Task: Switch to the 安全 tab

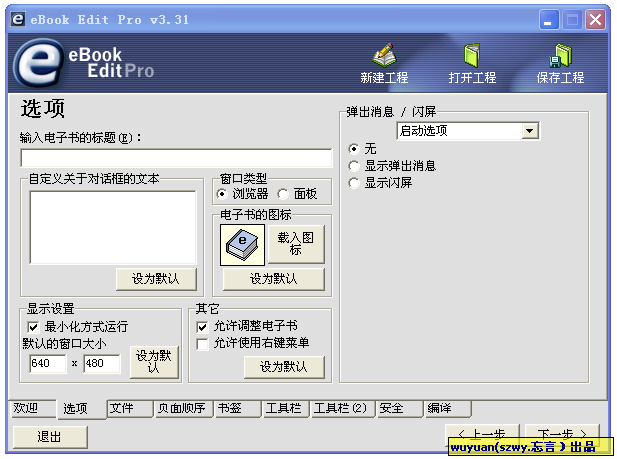Action: tap(400, 408)
